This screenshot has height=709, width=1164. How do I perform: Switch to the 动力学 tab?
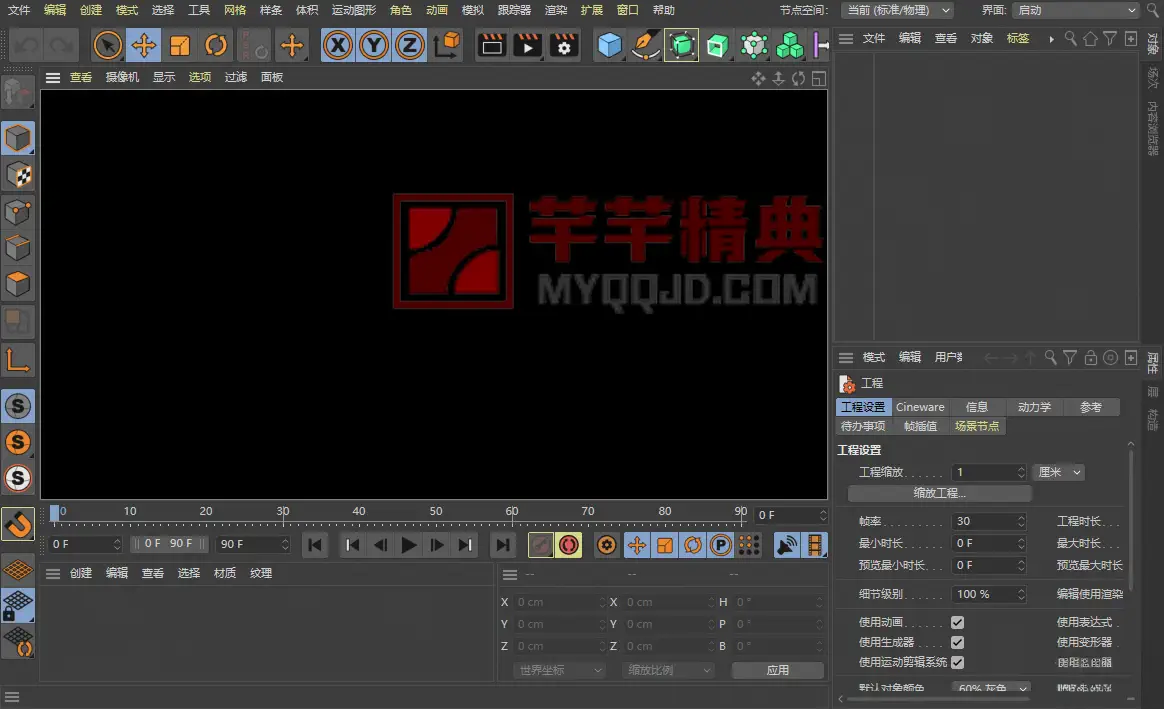[1034, 407]
